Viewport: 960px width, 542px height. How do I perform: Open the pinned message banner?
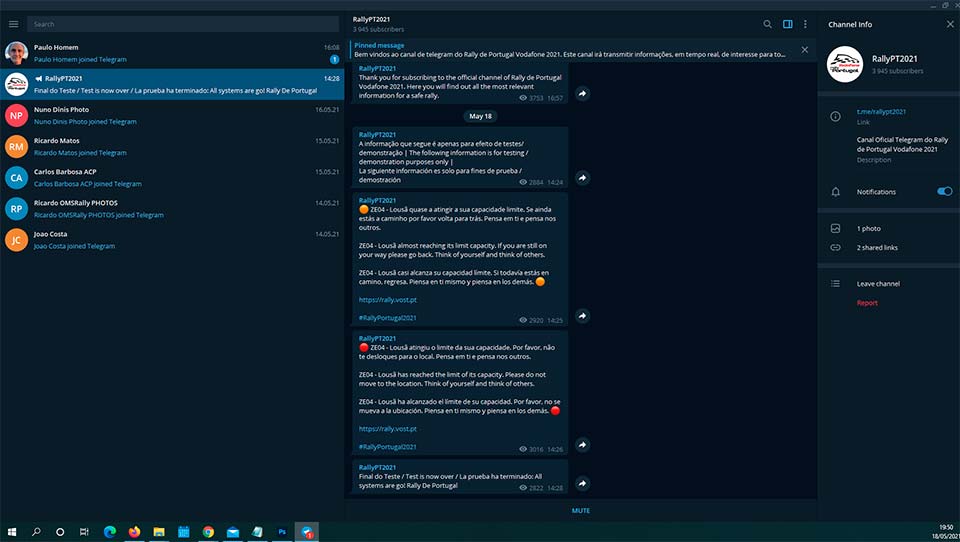[x=569, y=50]
